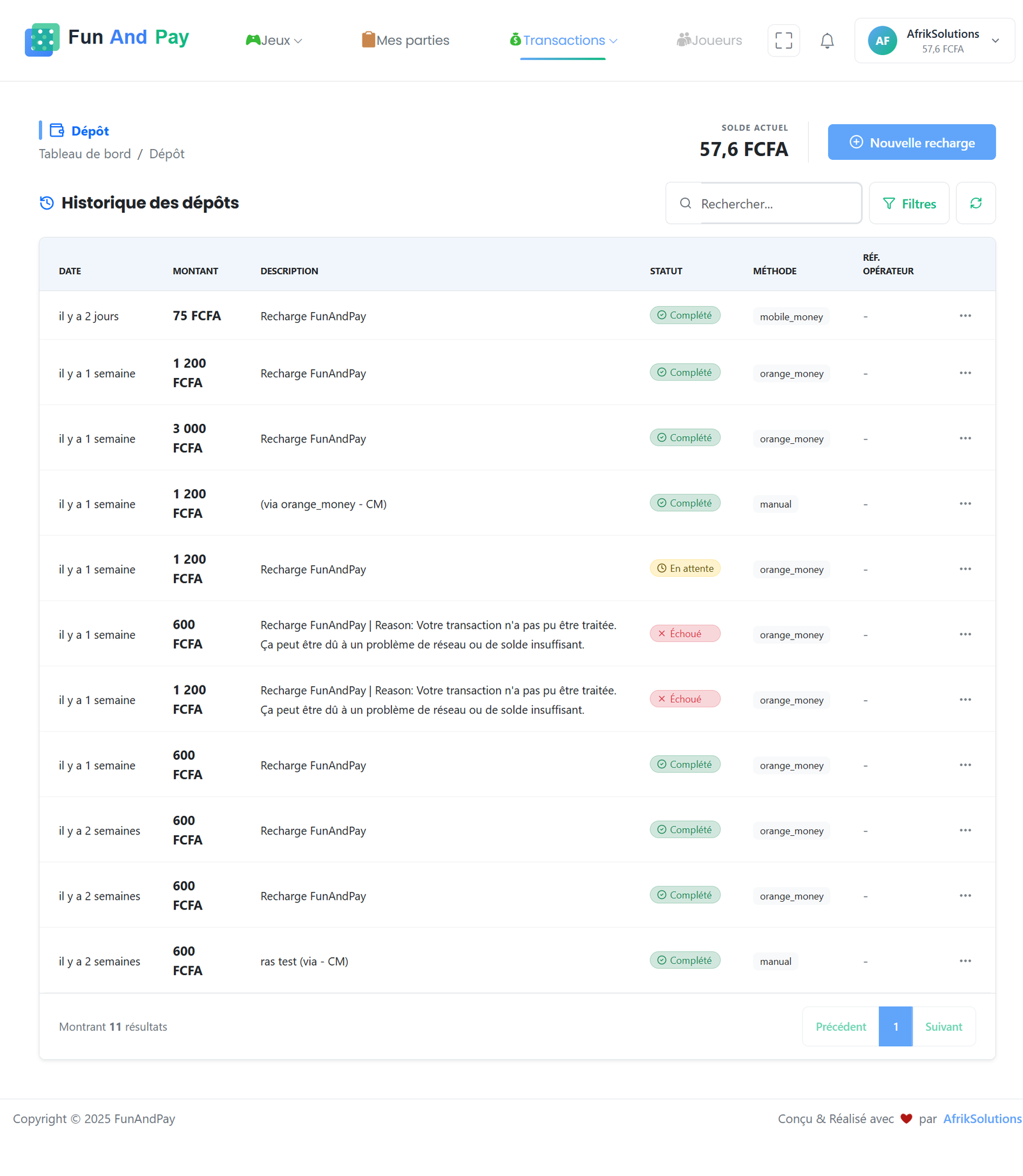Click the fullscreen toggle icon
Screen dimensions: 1023x1176
783,40
